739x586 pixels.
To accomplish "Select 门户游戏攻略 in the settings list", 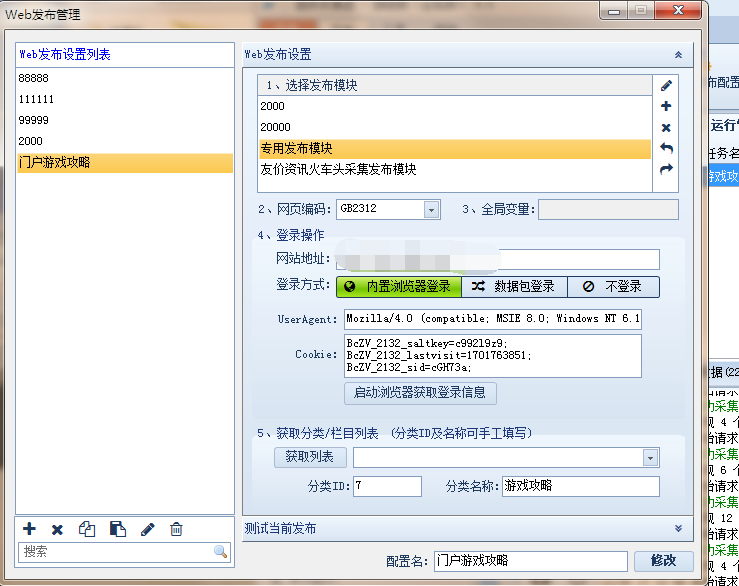I will click(125, 162).
